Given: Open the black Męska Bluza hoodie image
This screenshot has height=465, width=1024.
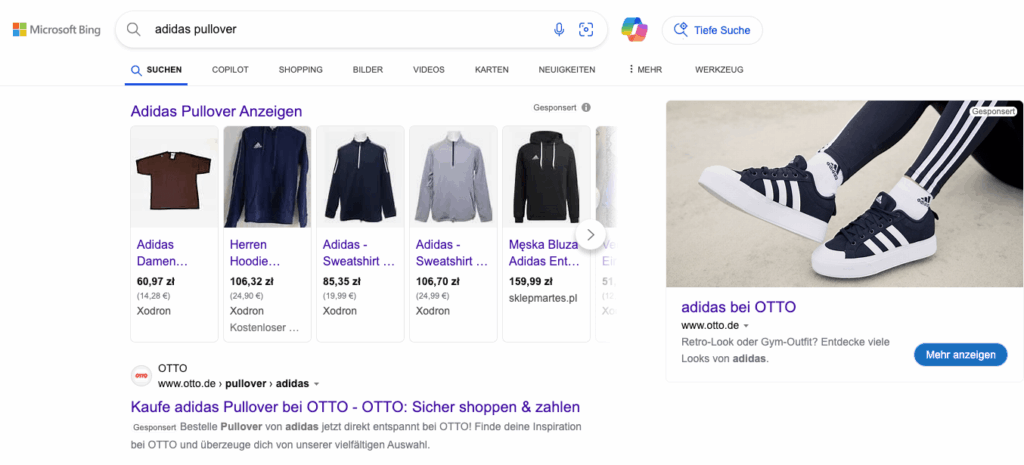Looking at the screenshot, I should pyautogui.click(x=546, y=176).
